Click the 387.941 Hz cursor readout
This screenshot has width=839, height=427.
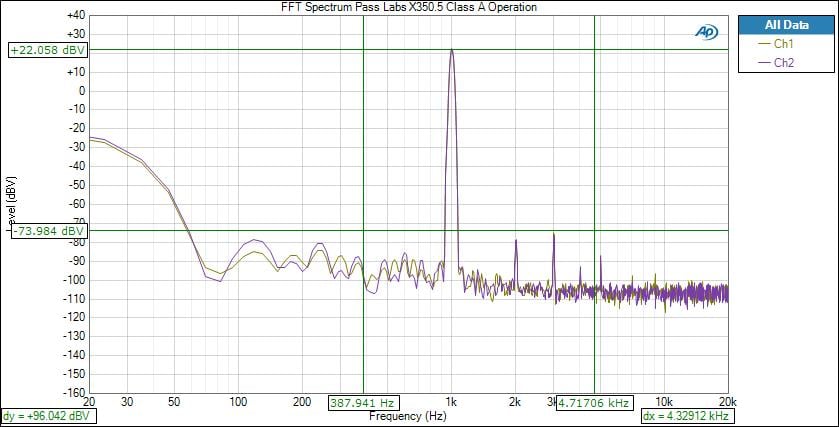click(x=363, y=403)
